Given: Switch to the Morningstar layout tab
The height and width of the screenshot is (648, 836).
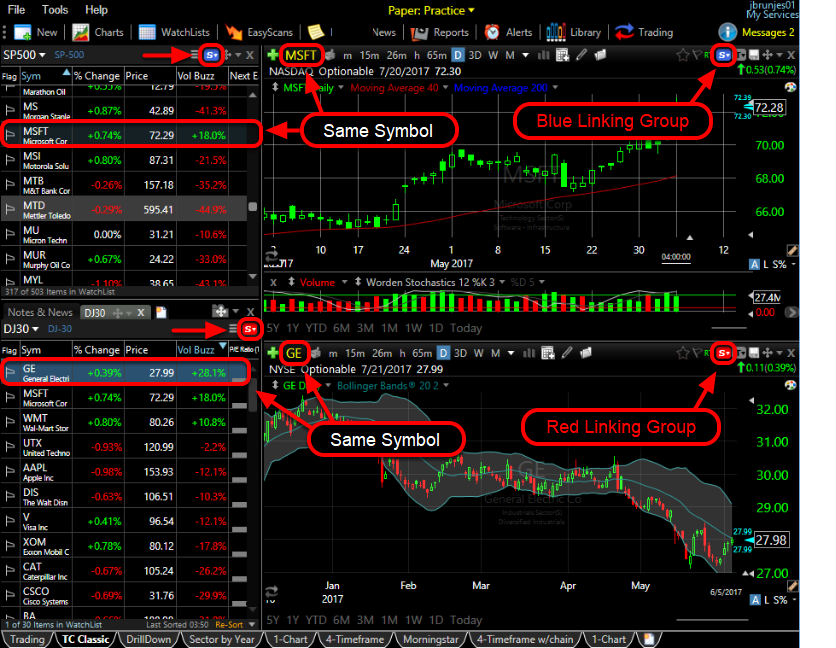Looking at the screenshot, I should click(x=430, y=639).
